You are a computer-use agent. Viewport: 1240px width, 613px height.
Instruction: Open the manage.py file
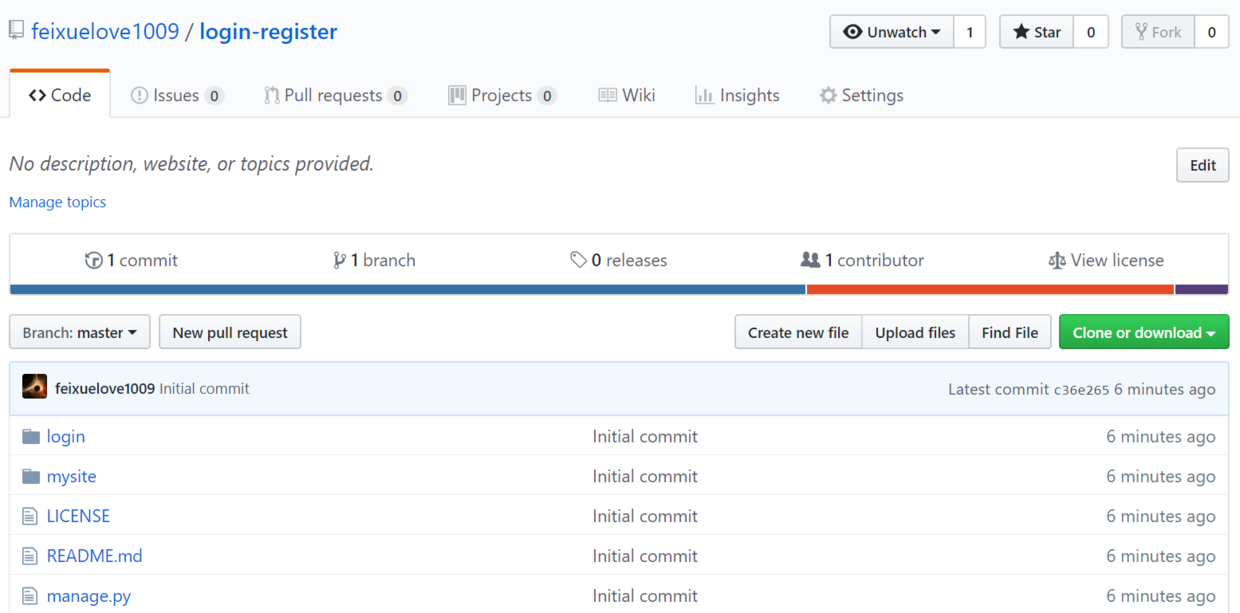[x=89, y=596]
